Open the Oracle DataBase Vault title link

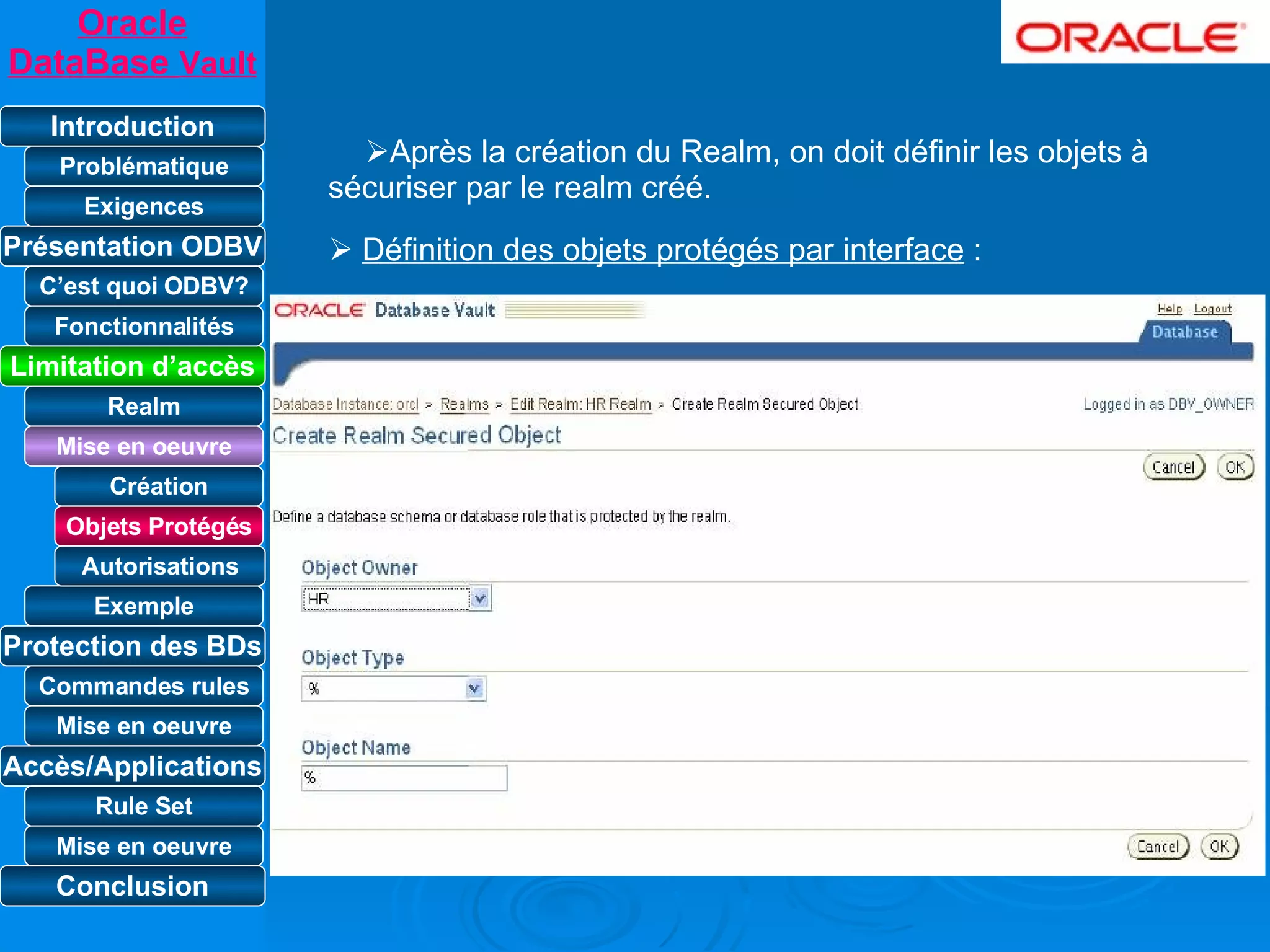point(132,42)
